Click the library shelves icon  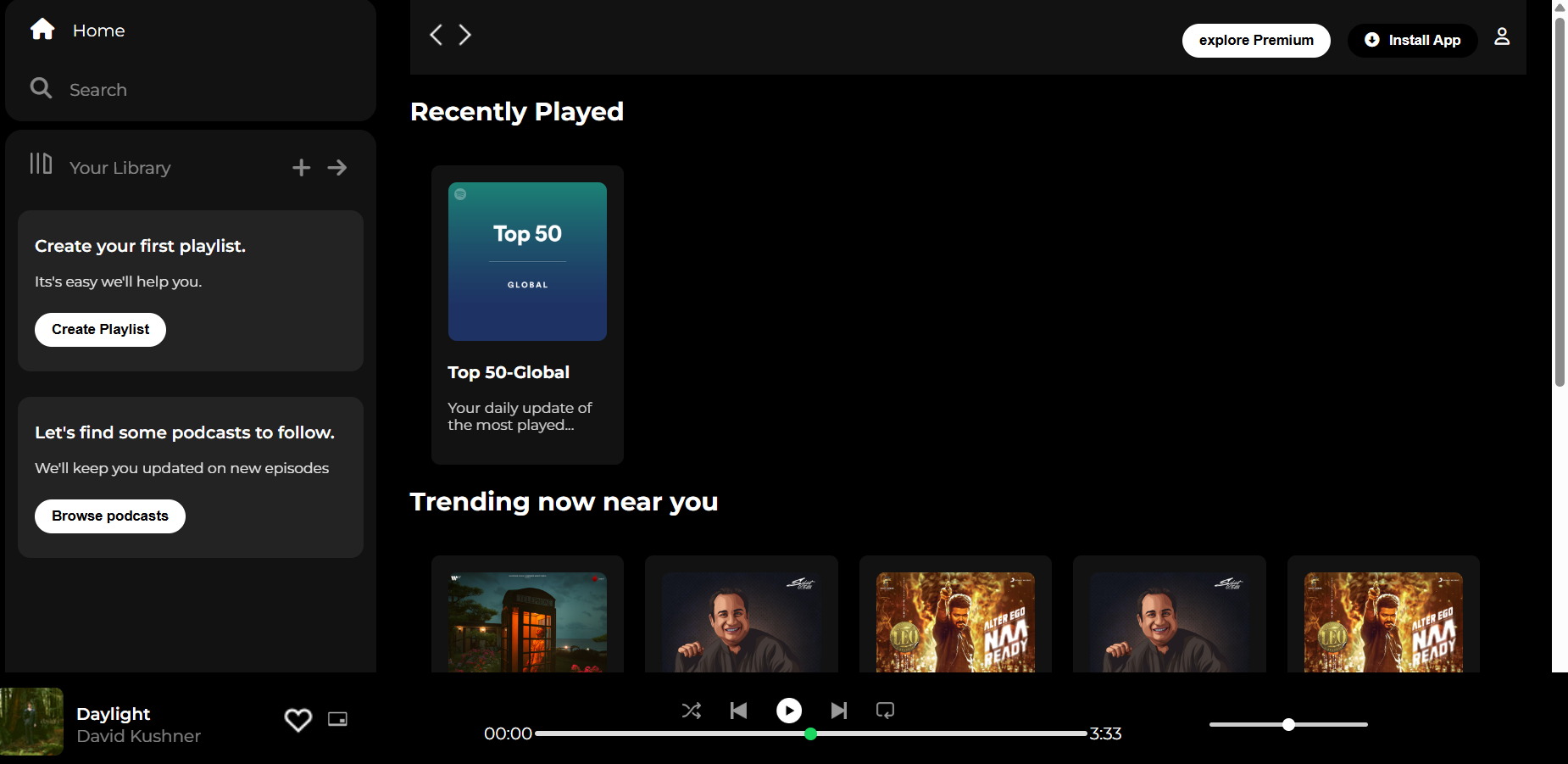pos(41,164)
